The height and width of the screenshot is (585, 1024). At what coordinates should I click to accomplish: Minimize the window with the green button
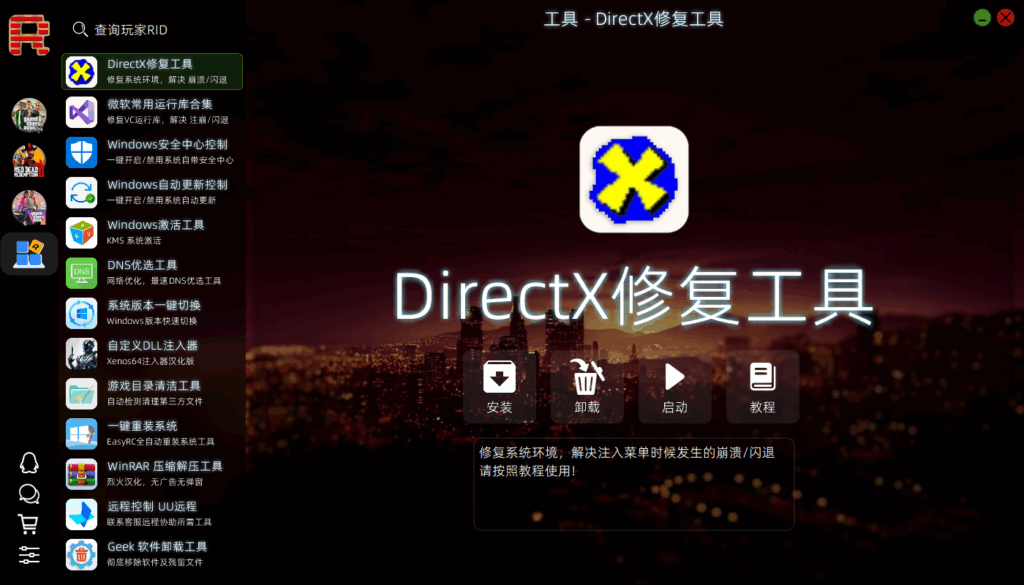pyautogui.click(x=982, y=17)
